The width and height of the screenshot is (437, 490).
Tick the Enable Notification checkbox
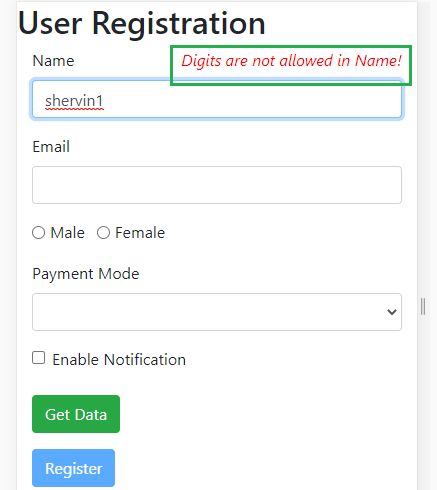pos(39,358)
